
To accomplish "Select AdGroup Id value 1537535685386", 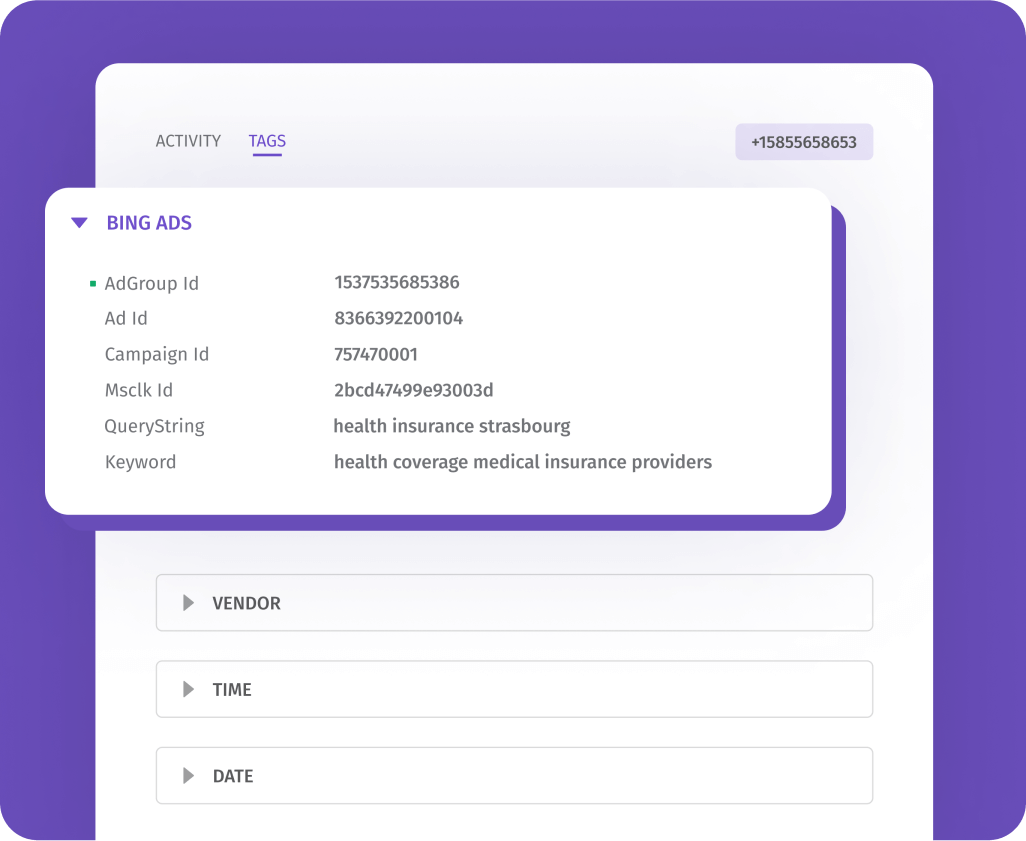I will tap(397, 282).
